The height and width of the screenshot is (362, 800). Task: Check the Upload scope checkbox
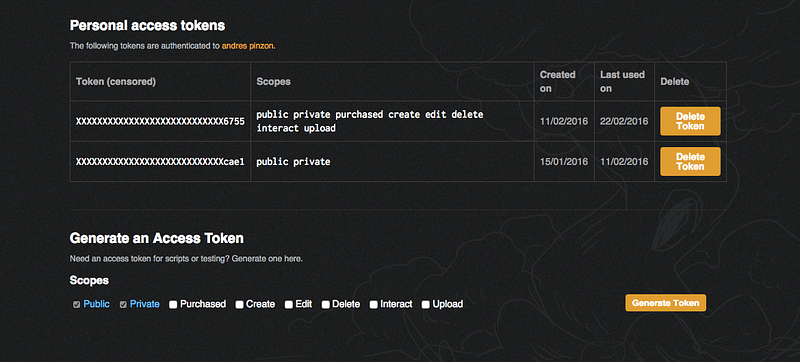coord(426,304)
